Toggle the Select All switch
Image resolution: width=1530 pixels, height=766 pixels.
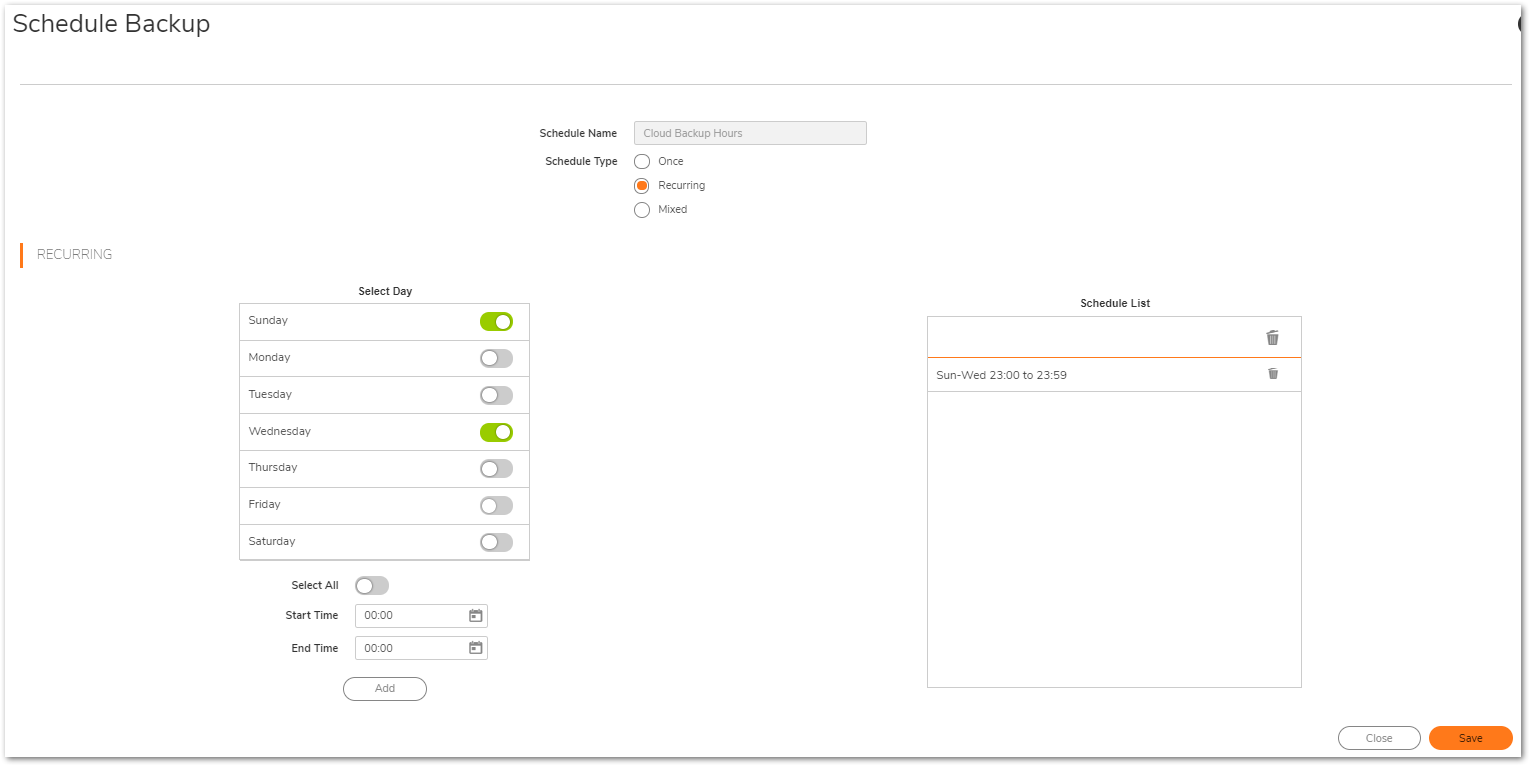(372, 586)
